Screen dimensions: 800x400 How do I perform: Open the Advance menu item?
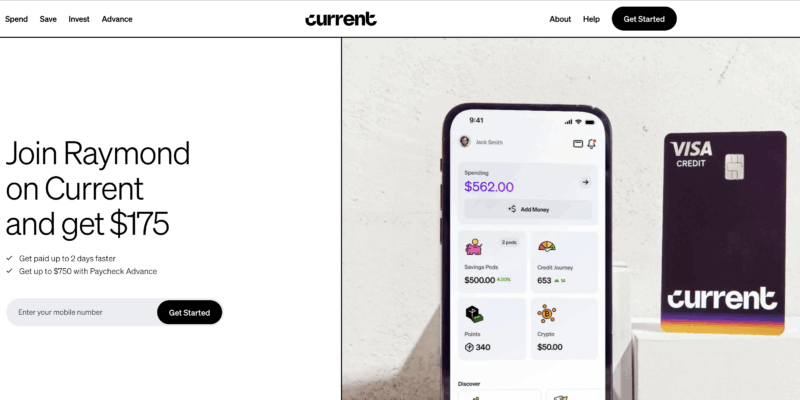pyautogui.click(x=117, y=19)
